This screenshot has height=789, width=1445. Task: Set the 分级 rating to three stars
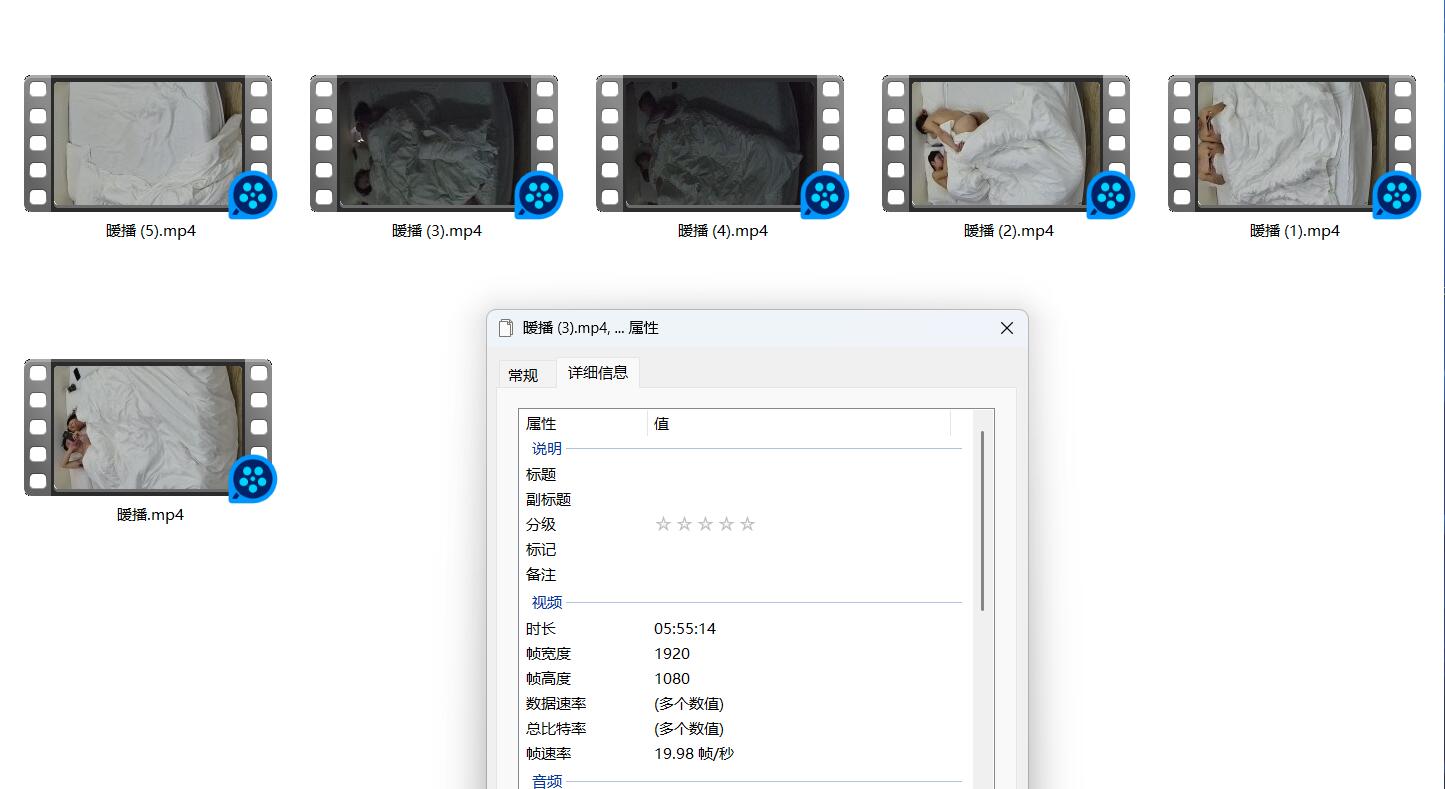(x=705, y=524)
